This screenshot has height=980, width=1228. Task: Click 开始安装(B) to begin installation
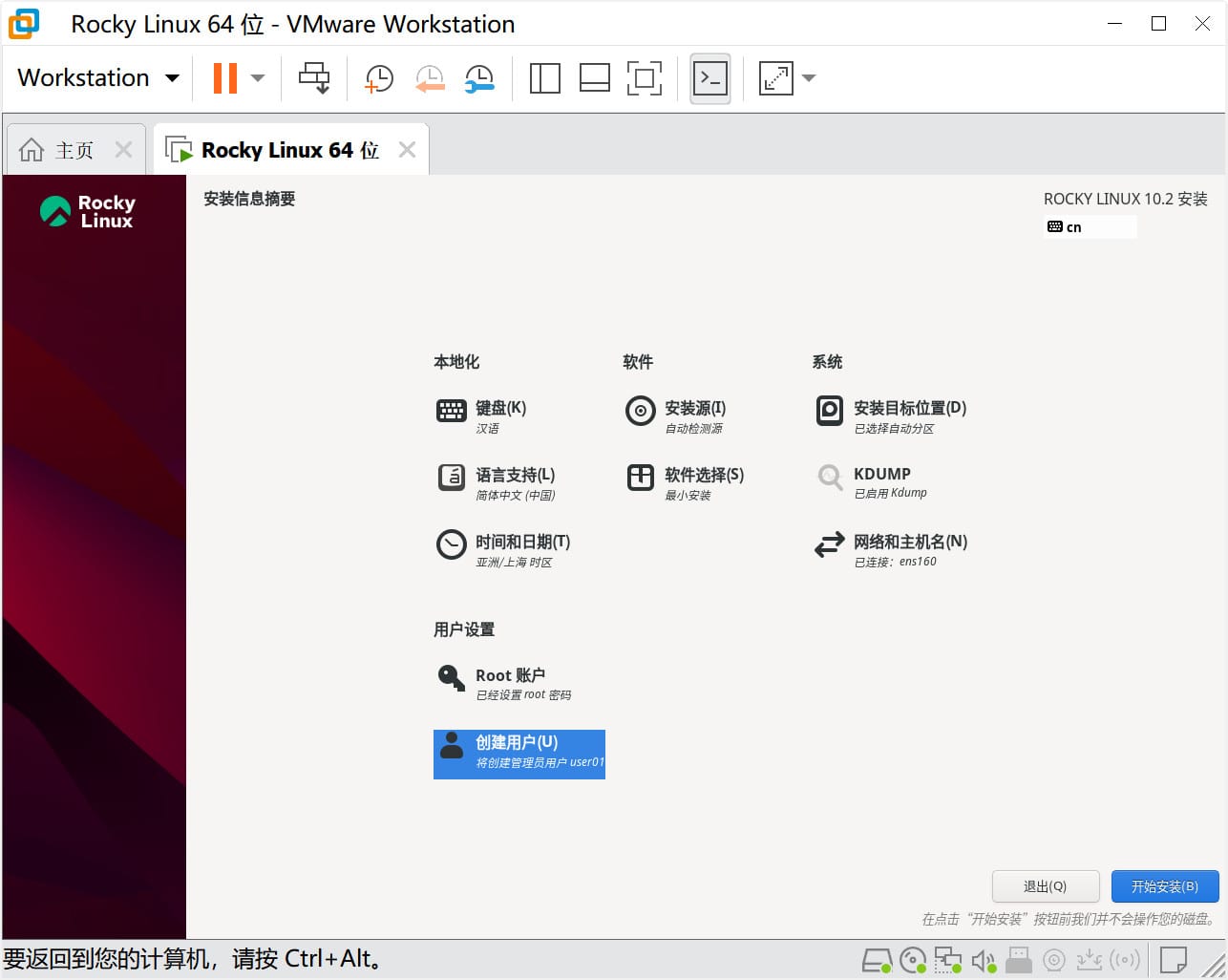[x=1165, y=886]
